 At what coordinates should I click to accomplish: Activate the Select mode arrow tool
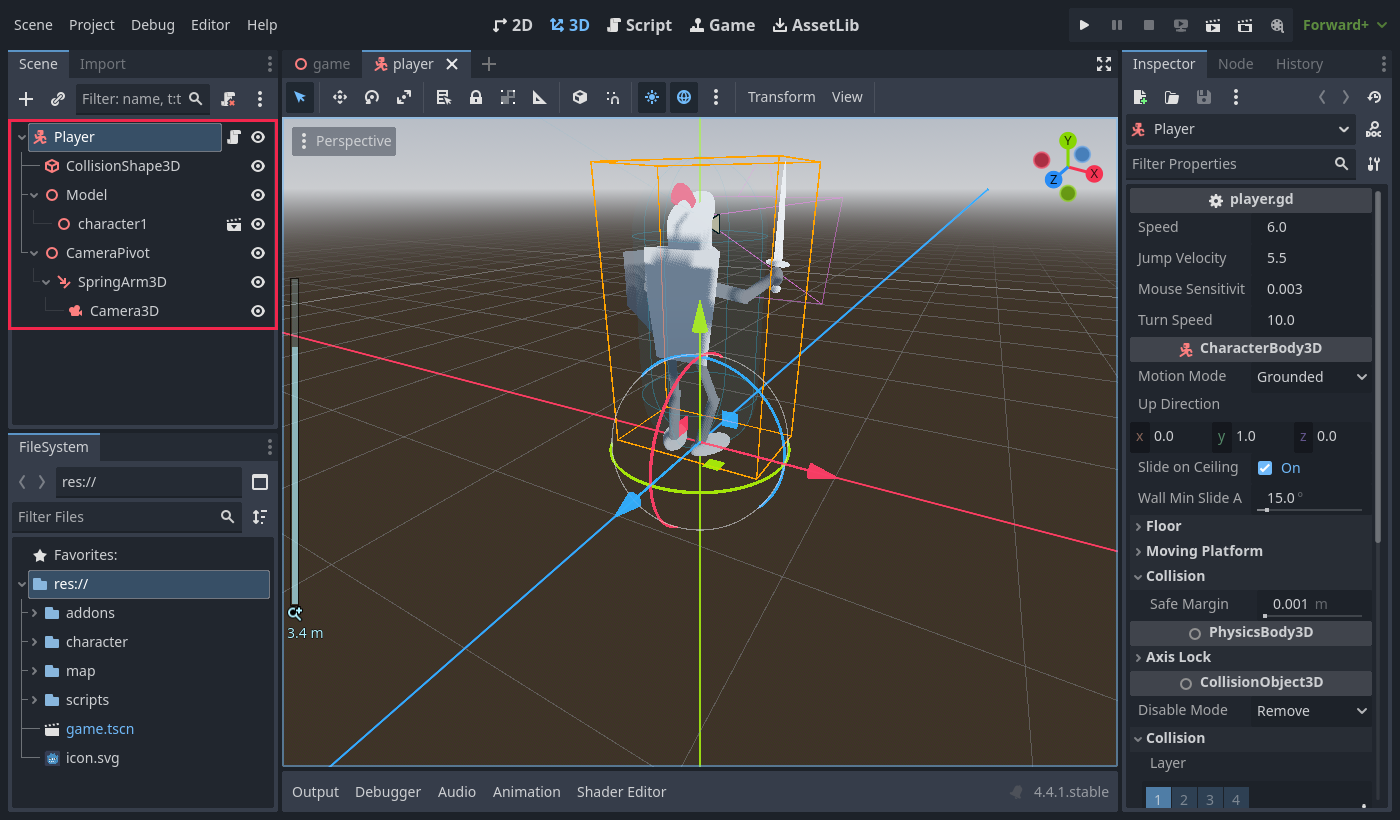click(300, 97)
